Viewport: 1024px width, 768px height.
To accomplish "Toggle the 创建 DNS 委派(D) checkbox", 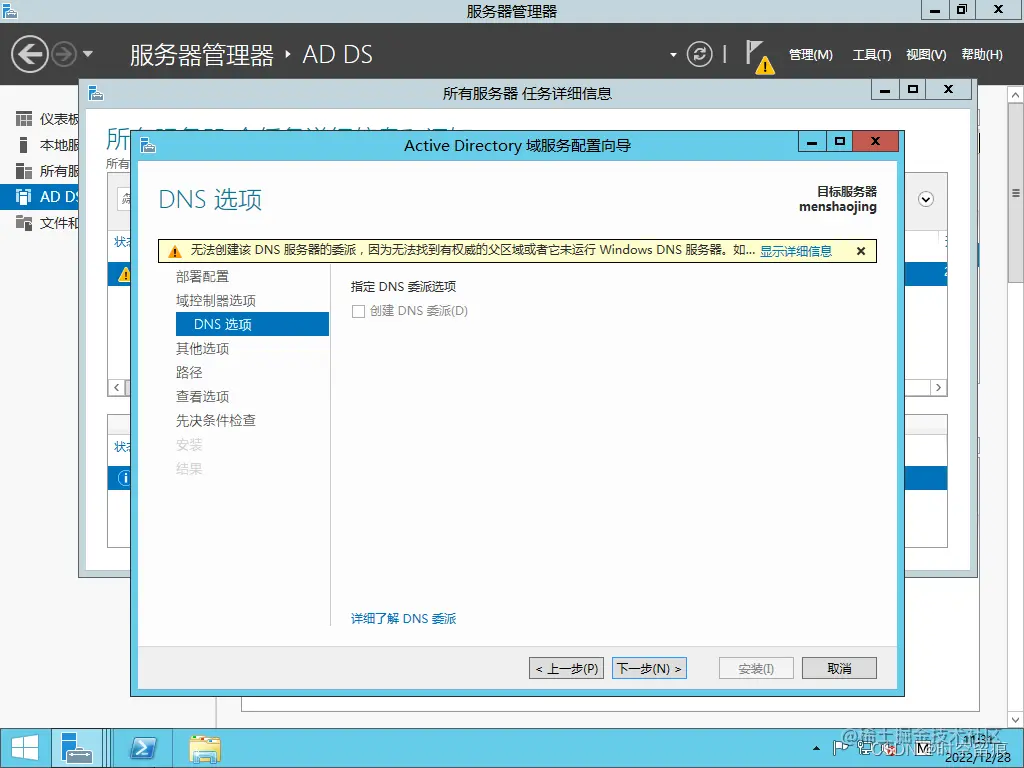I will (x=358, y=312).
